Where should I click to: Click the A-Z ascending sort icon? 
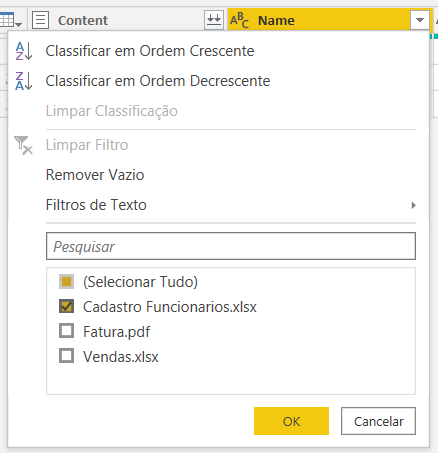click(x=24, y=51)
